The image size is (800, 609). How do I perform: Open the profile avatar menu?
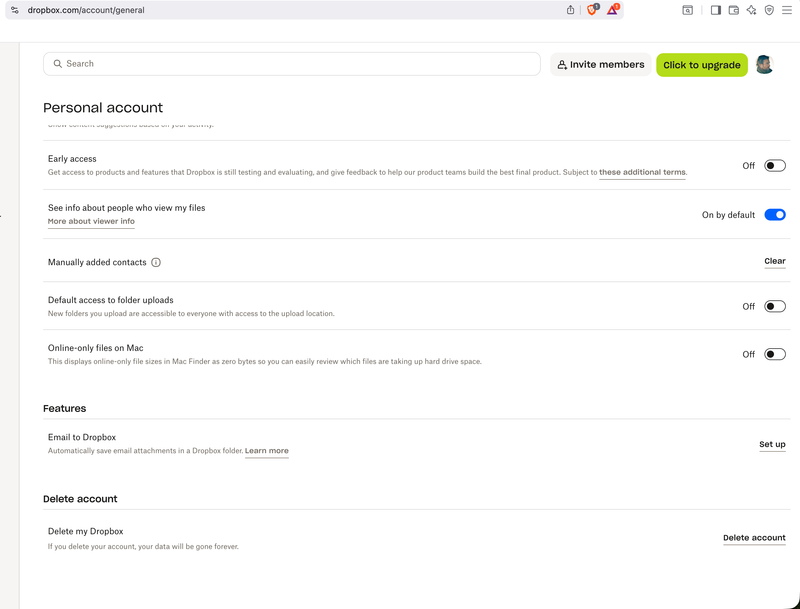coord(764,65)
